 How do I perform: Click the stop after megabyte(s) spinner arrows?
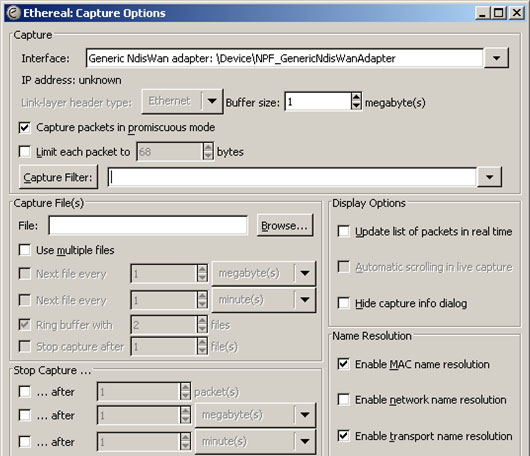185,415
